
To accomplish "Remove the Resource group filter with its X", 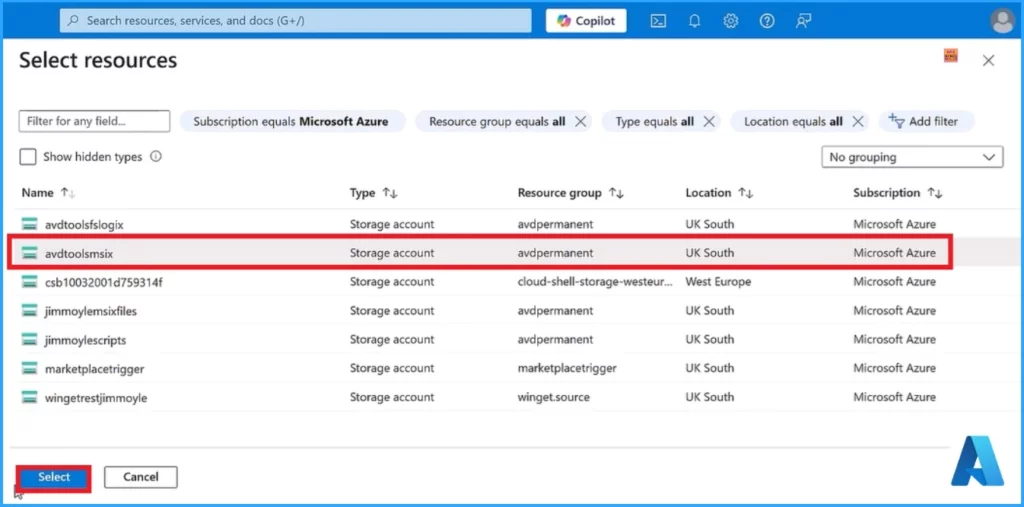I will tap(580, 122).
